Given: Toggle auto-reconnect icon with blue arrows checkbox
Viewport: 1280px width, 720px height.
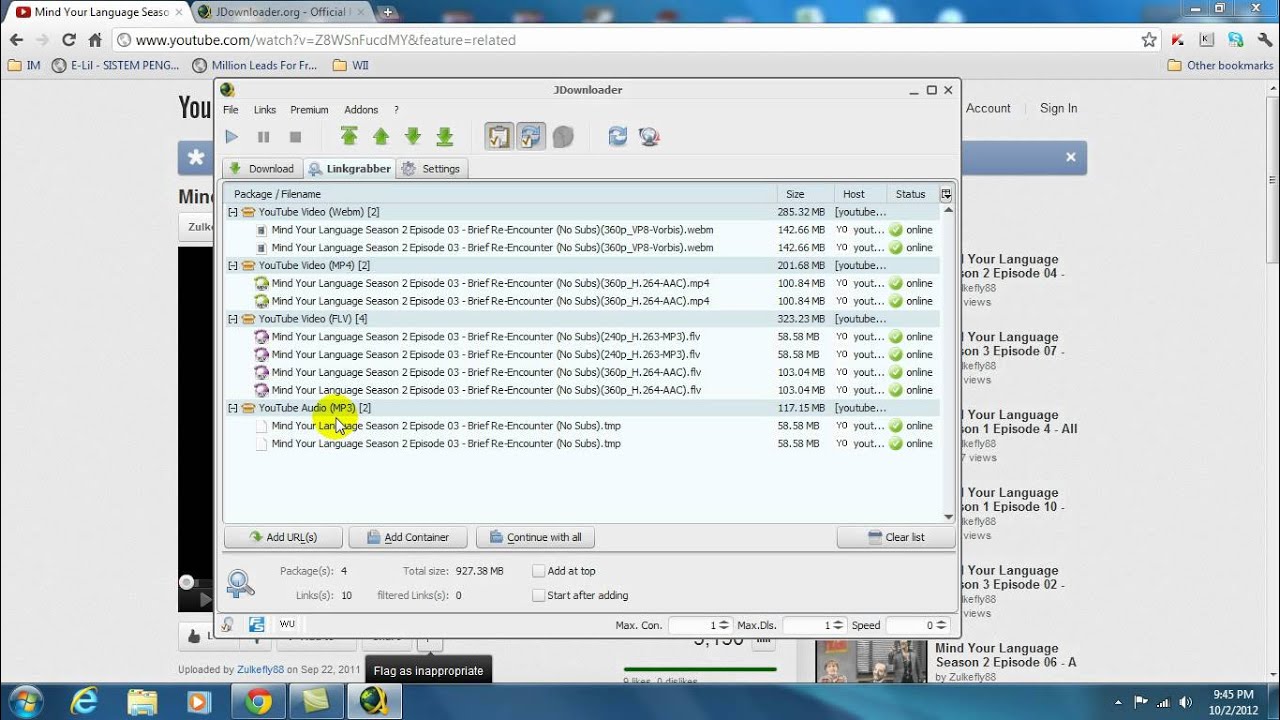Looking at the screenshot, I should 531,136.
